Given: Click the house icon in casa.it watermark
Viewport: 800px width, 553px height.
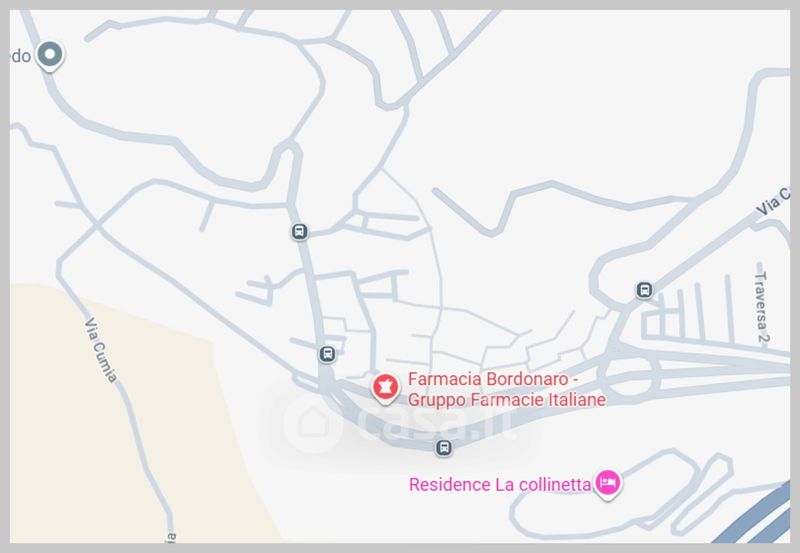Looking at the screenshot, I should click(312, 422).
